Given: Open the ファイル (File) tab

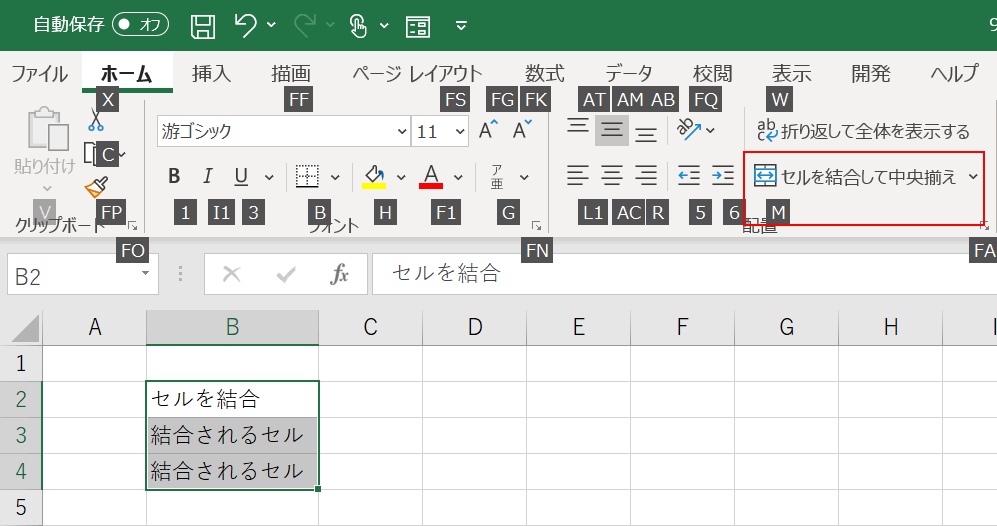Looking at the screenshot, I should [x=39, y=74].
